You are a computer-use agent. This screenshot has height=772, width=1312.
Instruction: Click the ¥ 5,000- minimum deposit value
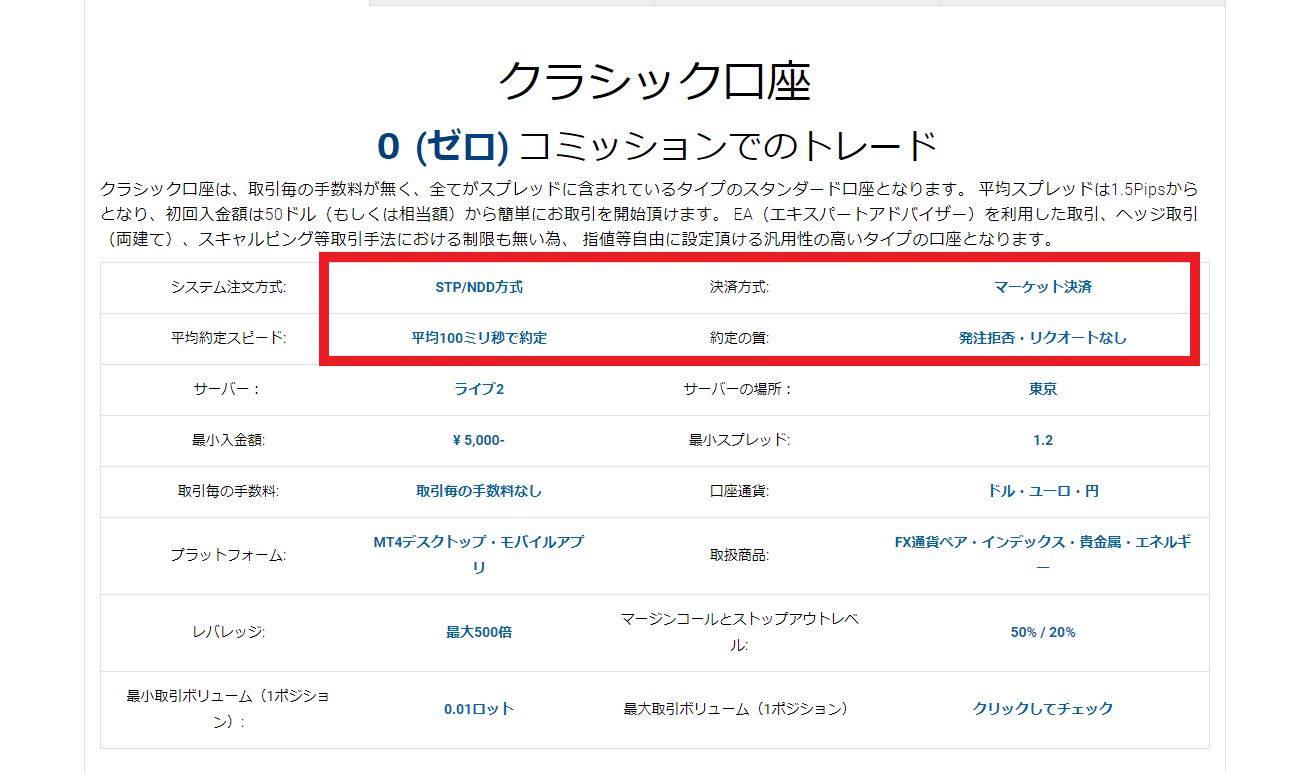click(479, 440)
